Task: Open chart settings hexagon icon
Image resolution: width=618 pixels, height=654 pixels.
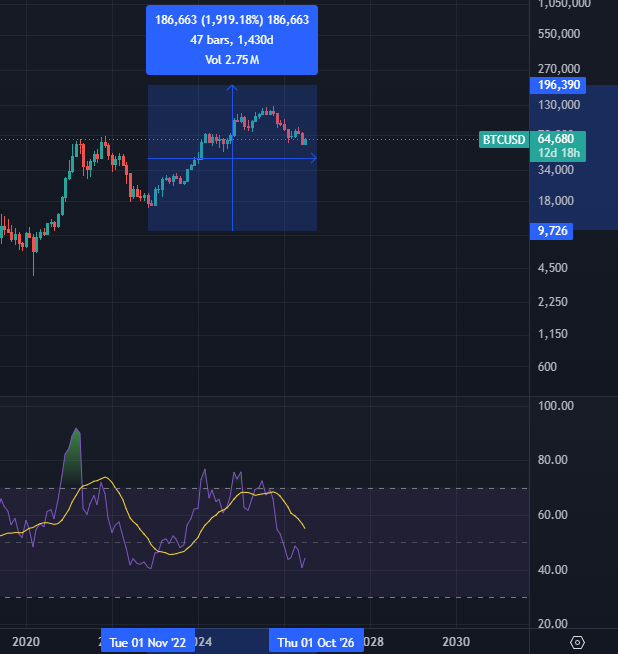Action: (x=577, y=642)
